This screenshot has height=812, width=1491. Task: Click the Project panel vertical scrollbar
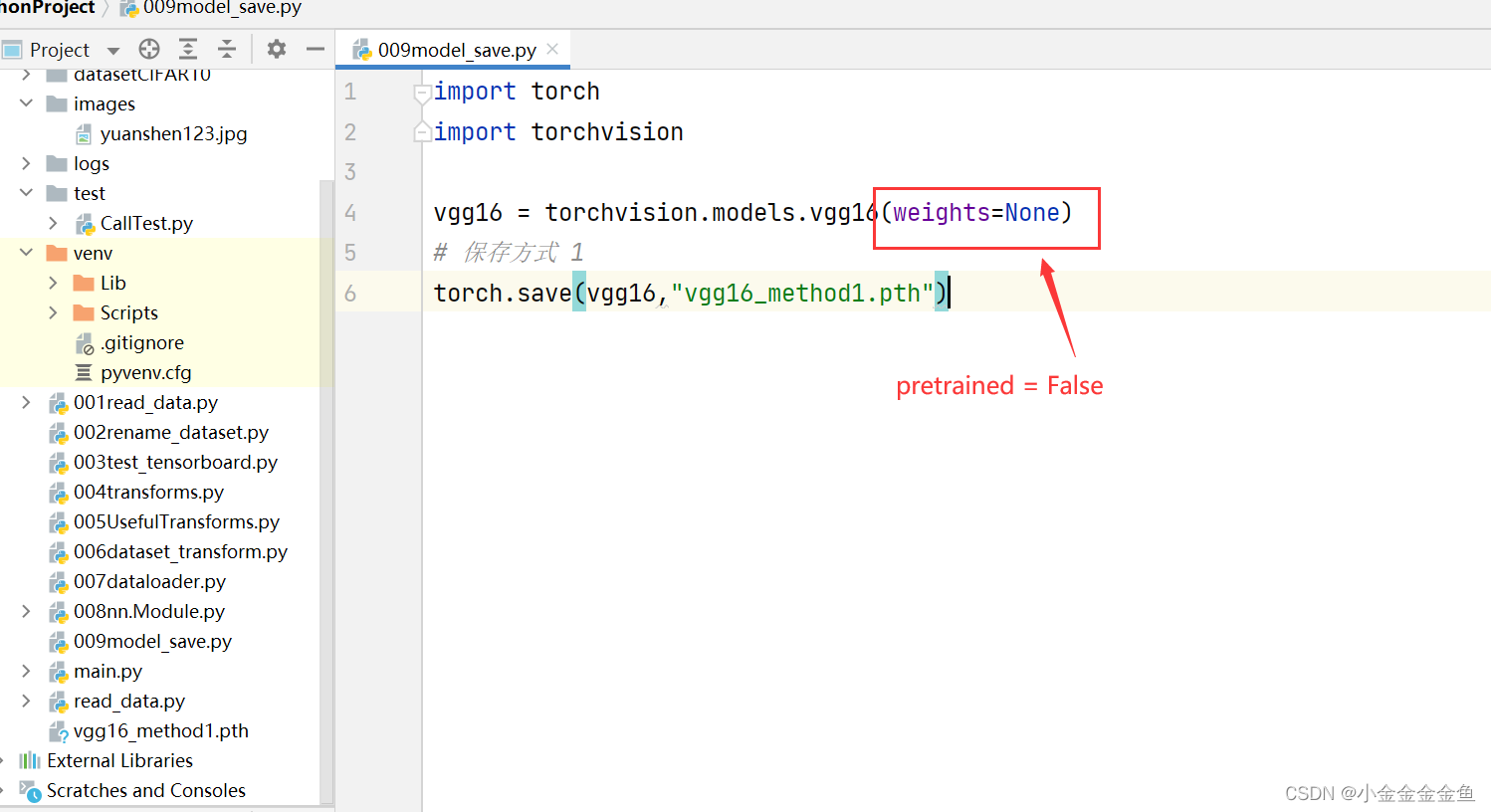coord(326,493)
